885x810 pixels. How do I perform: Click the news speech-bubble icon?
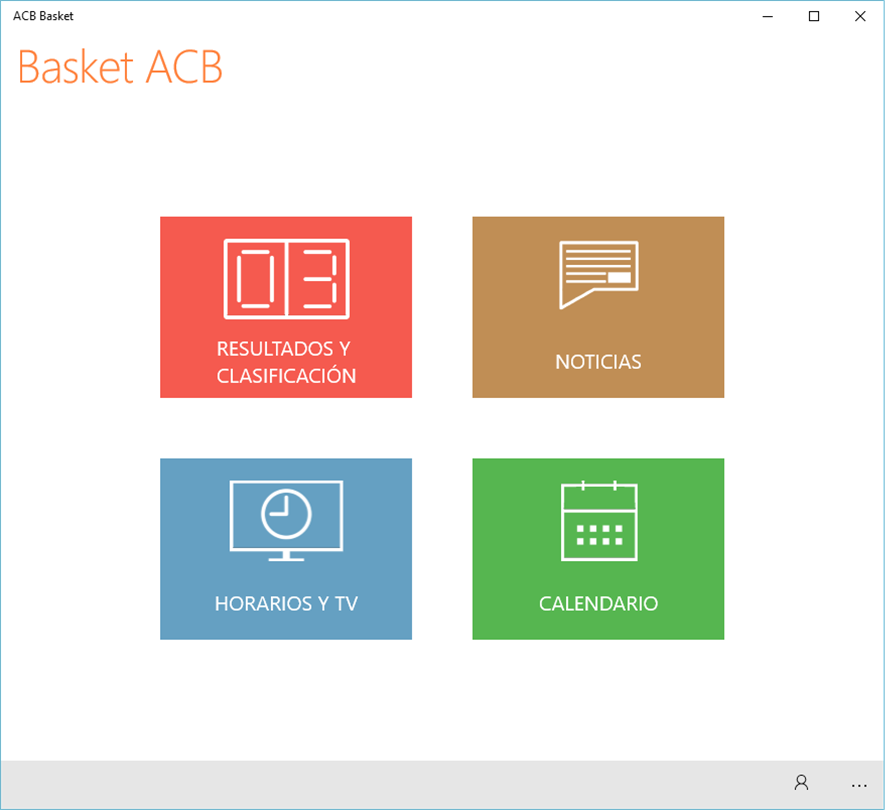pyautogui.click(x=598, y=275)
